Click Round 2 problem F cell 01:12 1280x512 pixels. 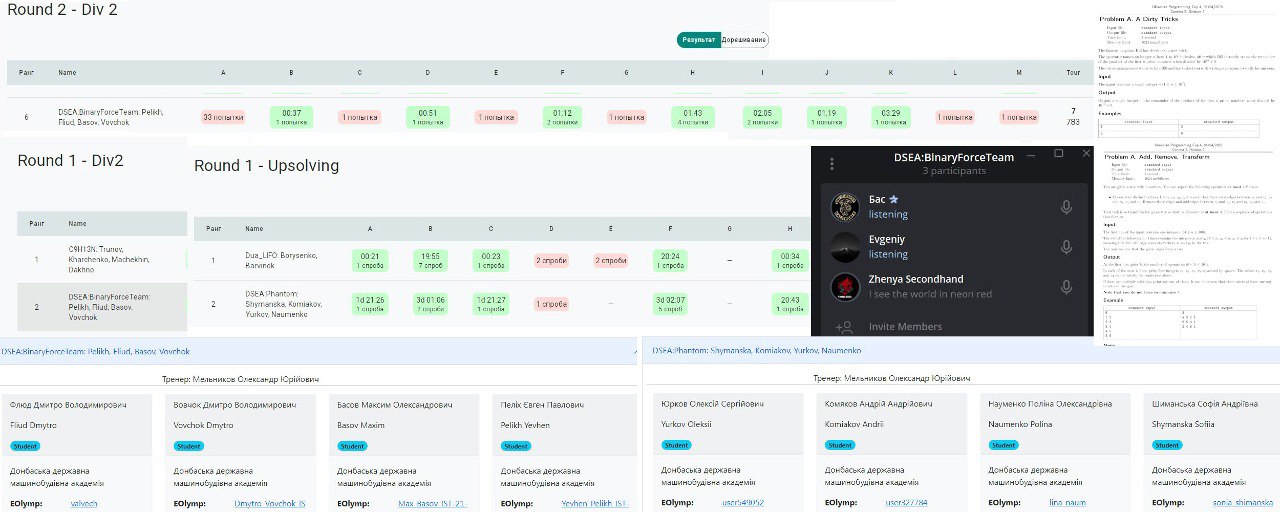point(564,117)
